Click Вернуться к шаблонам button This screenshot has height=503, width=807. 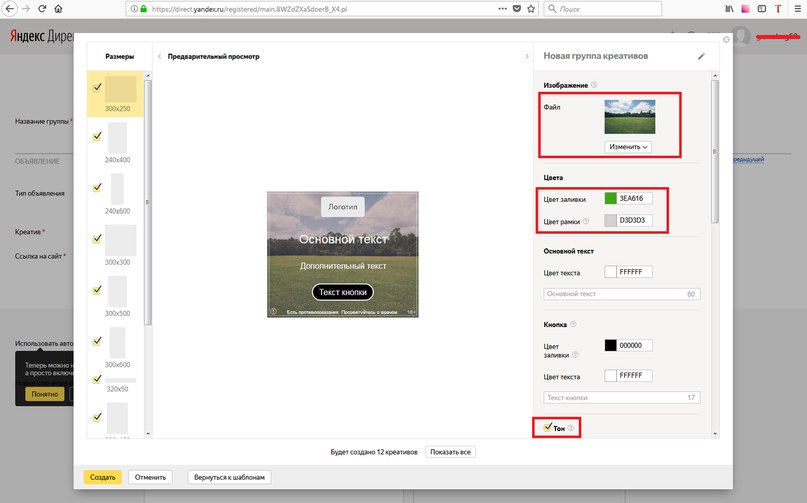pyautogui.click(x=230, y=477)
